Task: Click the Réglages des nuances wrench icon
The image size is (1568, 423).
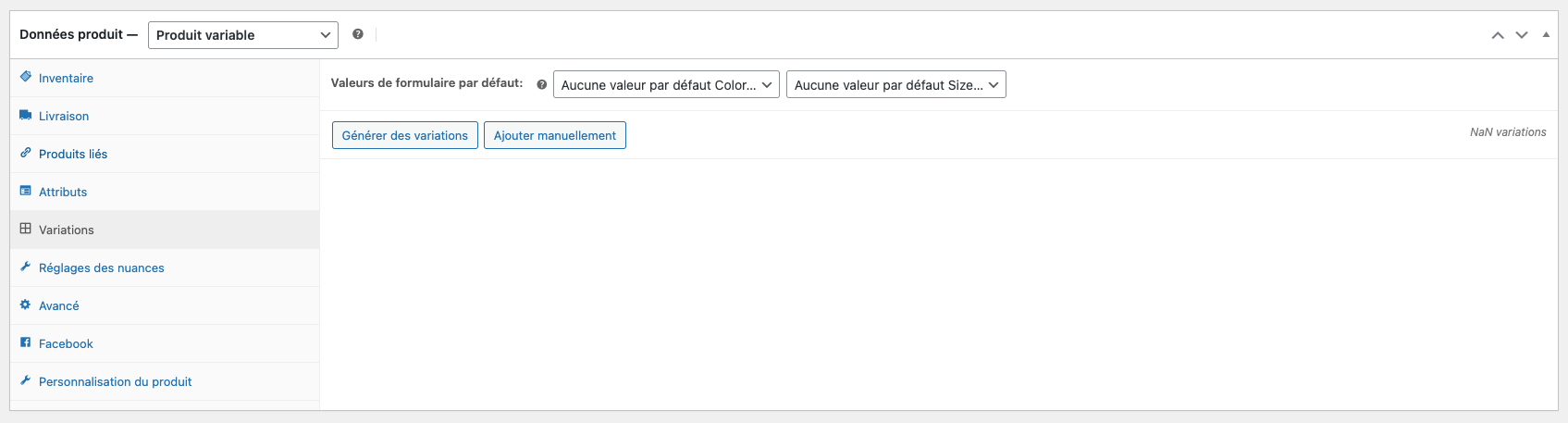Action: click(x=26, y=267)
